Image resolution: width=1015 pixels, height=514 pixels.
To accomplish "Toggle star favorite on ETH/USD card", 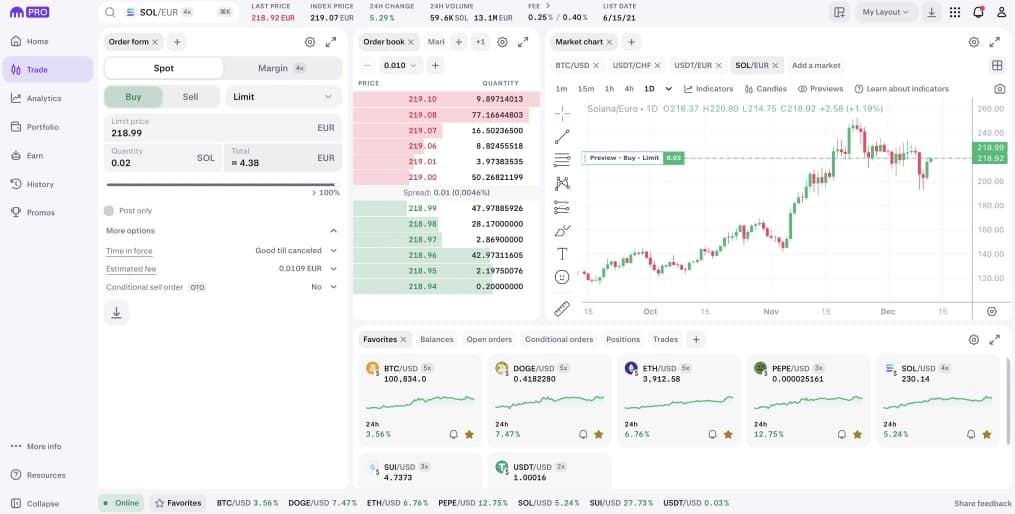I will click(x=728, y=434).
